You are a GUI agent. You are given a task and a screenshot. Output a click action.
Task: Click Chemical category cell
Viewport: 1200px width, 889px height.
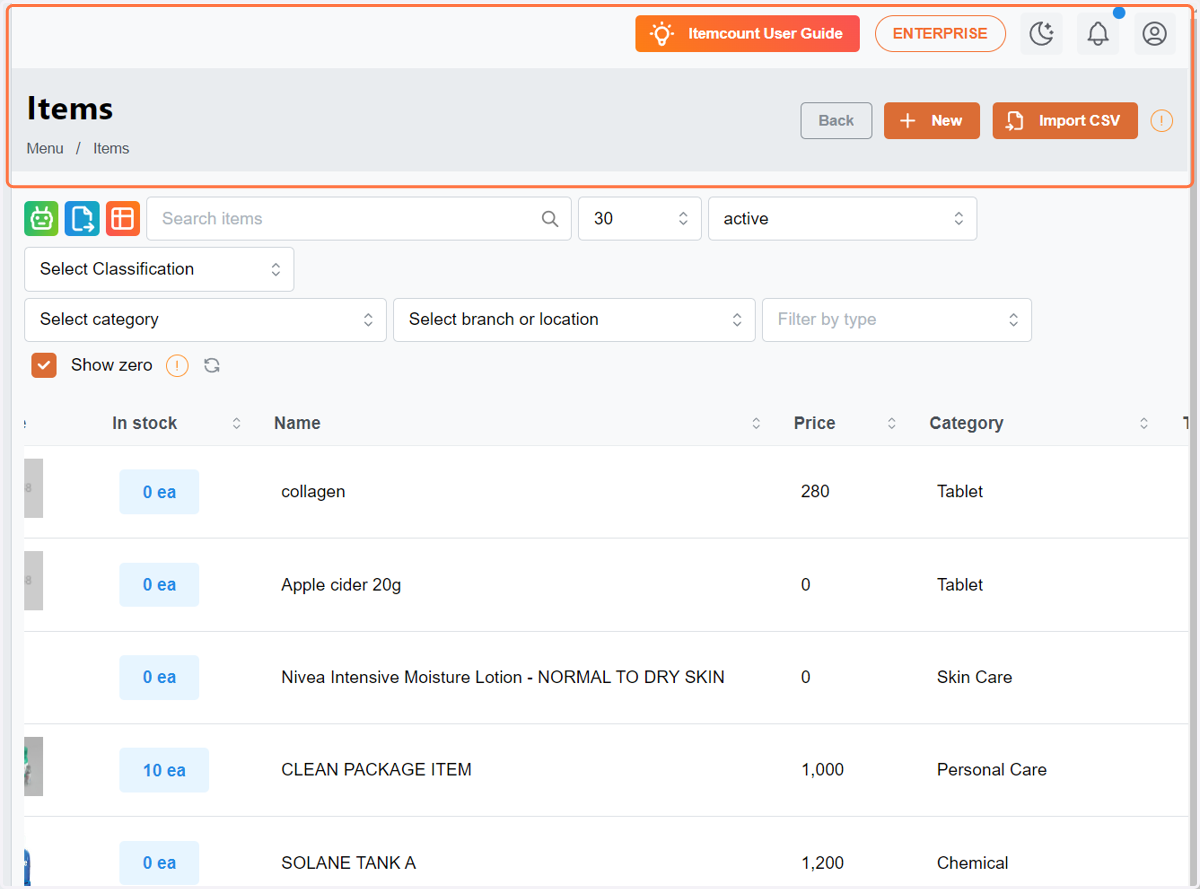click(x=972, y=863)
